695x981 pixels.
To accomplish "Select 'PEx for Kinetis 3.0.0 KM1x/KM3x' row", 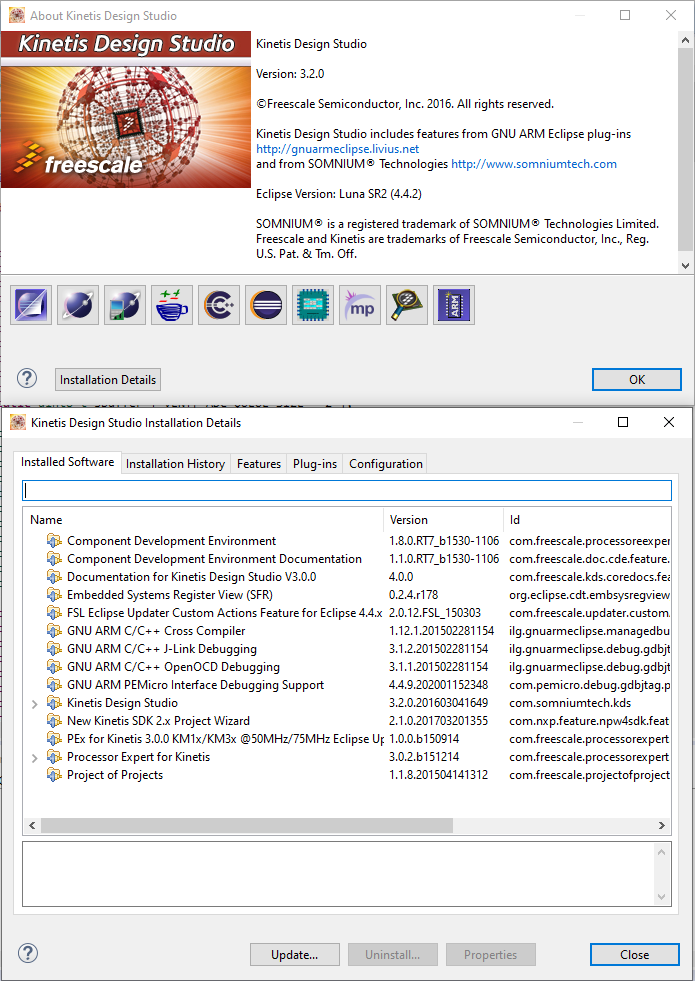I will [347, 739].
